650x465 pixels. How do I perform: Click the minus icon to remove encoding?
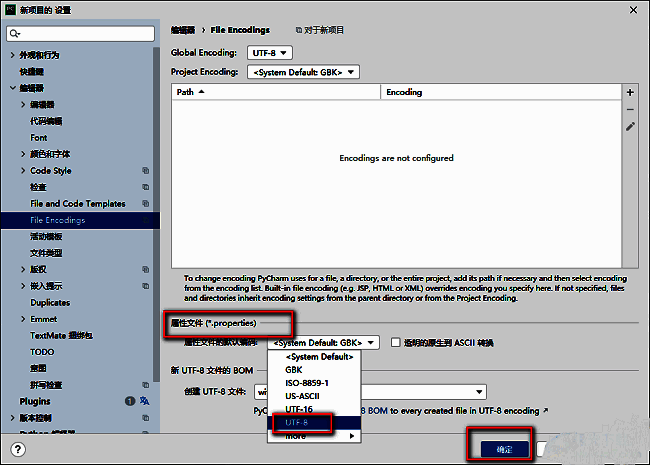(x=630, y=109)
